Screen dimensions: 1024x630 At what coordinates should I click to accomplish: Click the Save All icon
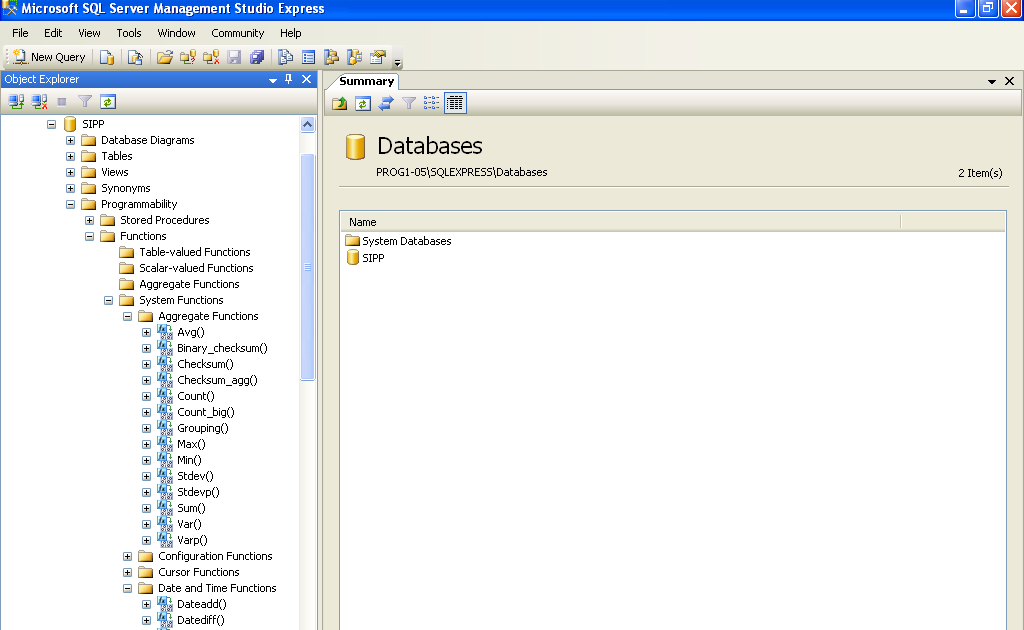click(x=257, y=57)
